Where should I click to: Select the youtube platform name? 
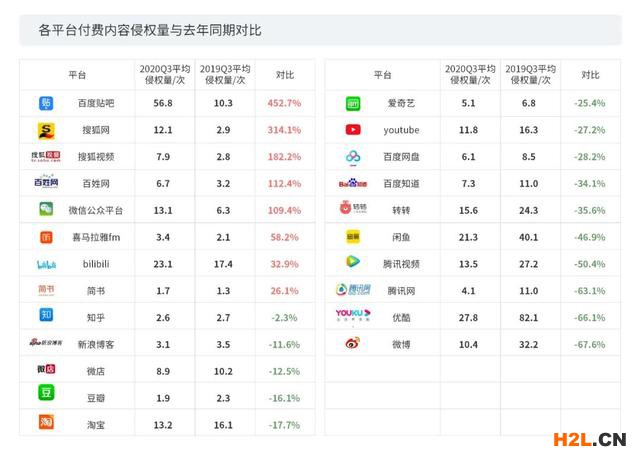(x=401, y=130)
